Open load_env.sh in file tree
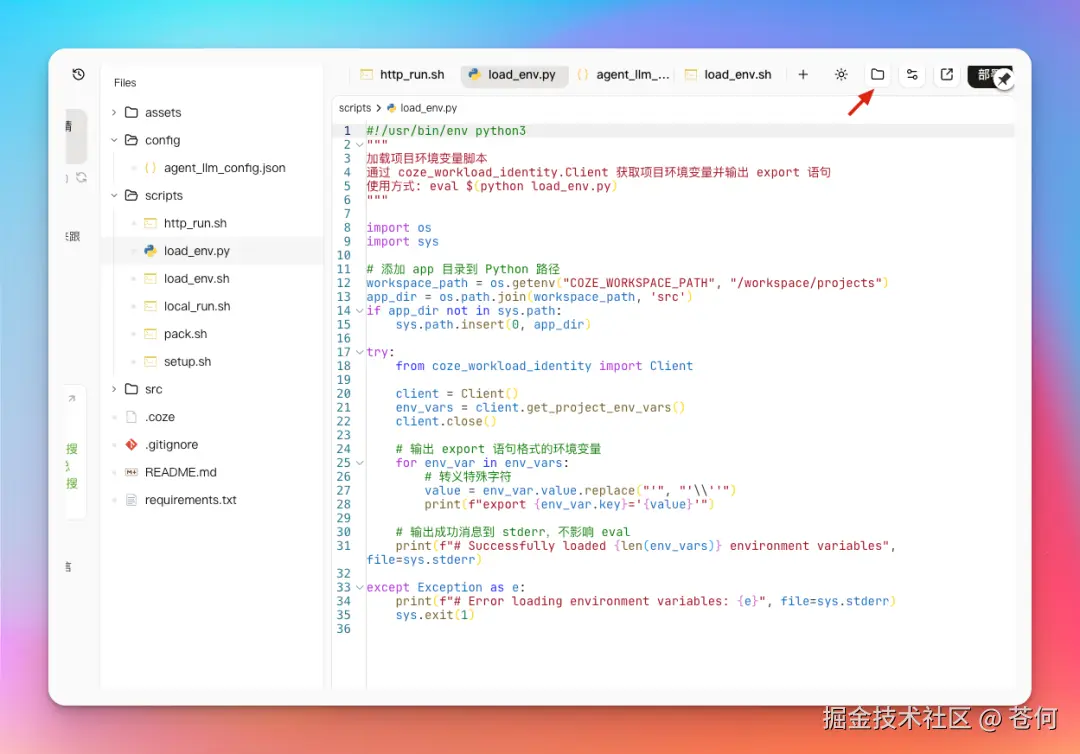 click(x=196, y=278)
